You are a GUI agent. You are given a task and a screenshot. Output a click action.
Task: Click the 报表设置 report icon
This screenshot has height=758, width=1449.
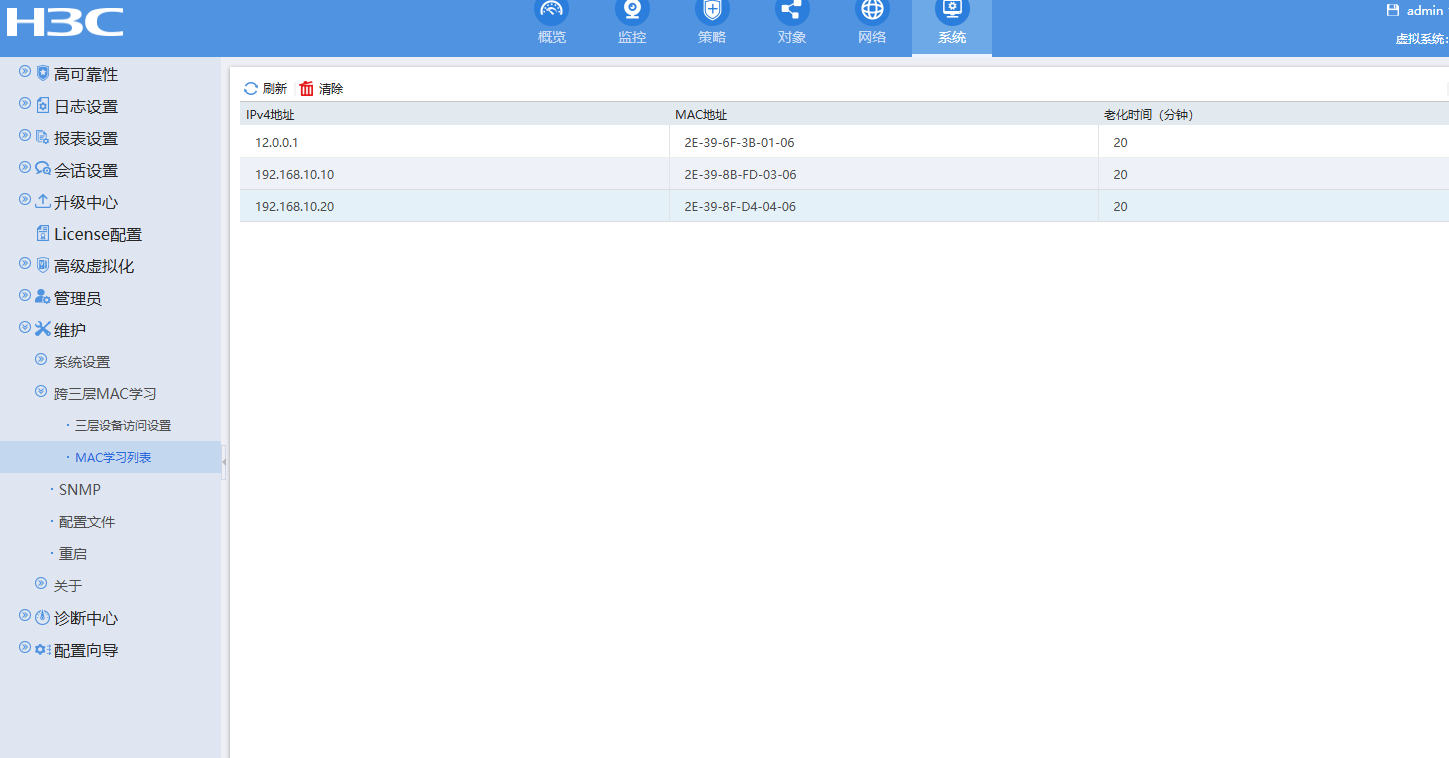[x=43, y=137]
